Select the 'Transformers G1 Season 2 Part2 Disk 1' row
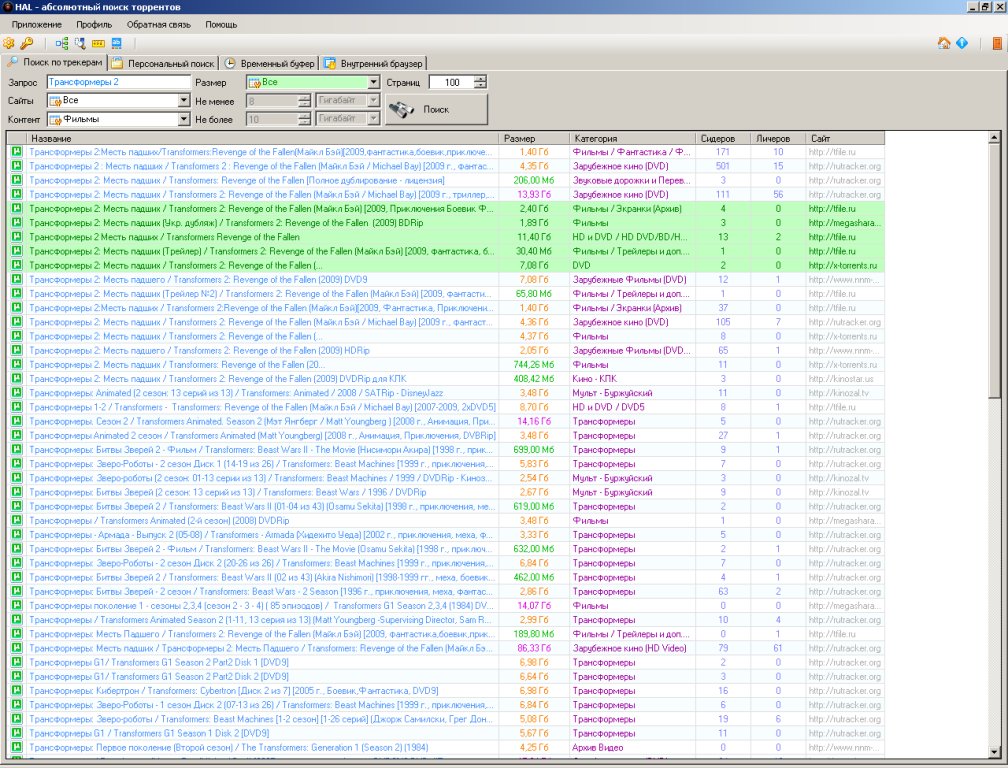Screen dimensions: 1008x768 [x=447, y=663]
